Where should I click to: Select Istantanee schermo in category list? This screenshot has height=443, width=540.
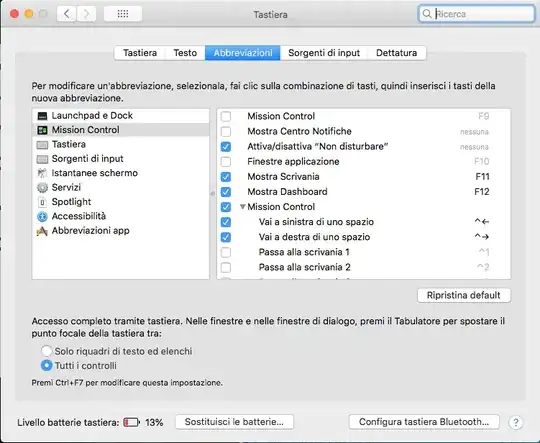[121, 173]
